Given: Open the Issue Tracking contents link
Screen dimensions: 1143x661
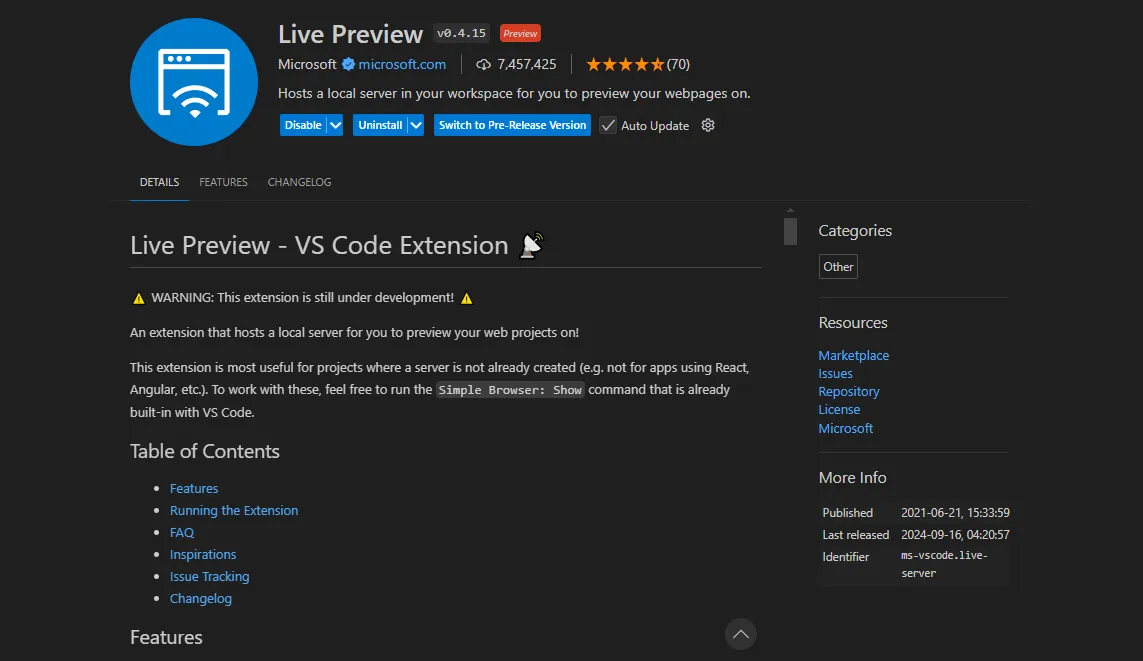Looking at the screenshot, I should point(209,576).
